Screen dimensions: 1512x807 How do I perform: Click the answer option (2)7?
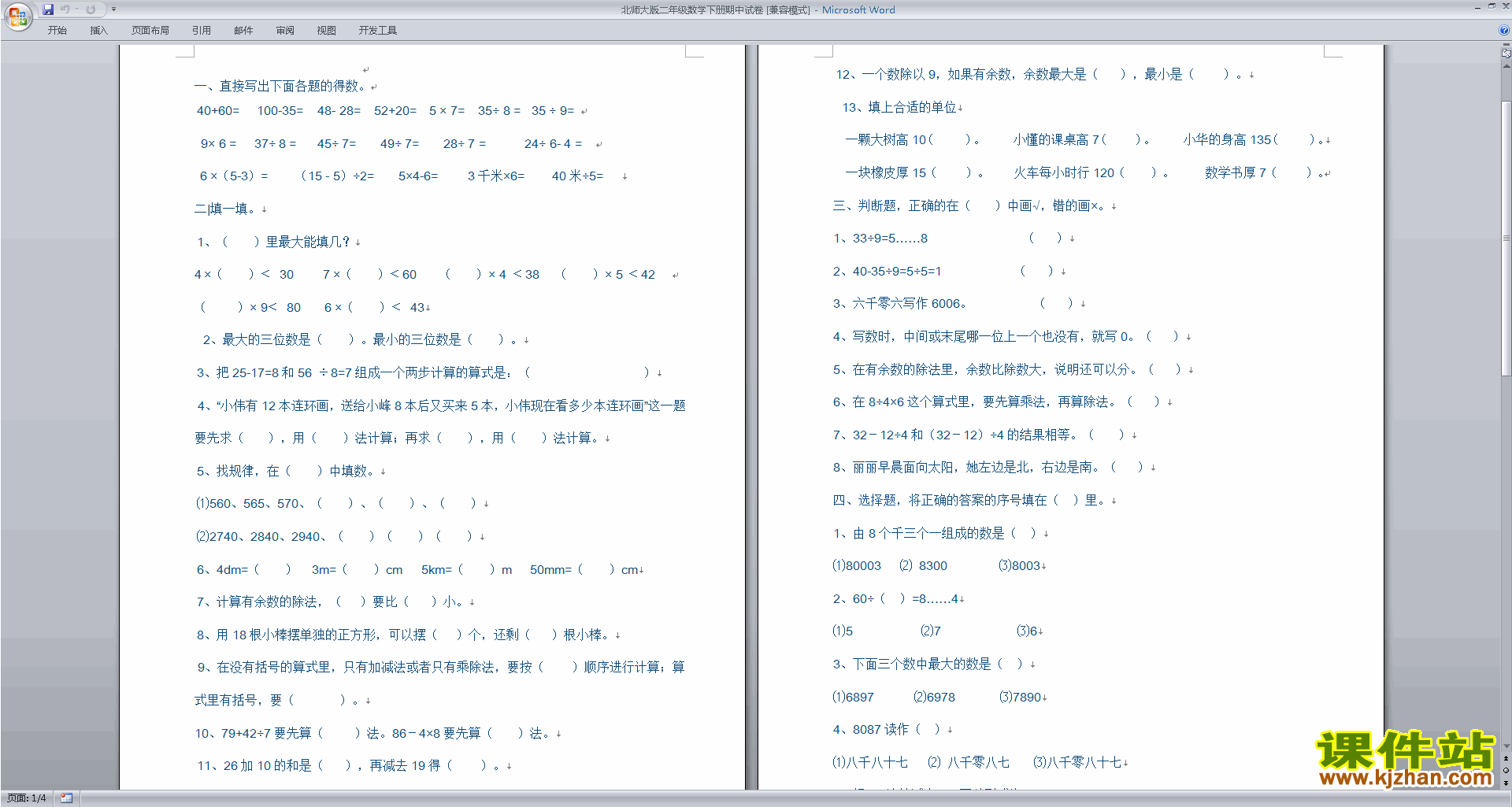coord(931,631)
